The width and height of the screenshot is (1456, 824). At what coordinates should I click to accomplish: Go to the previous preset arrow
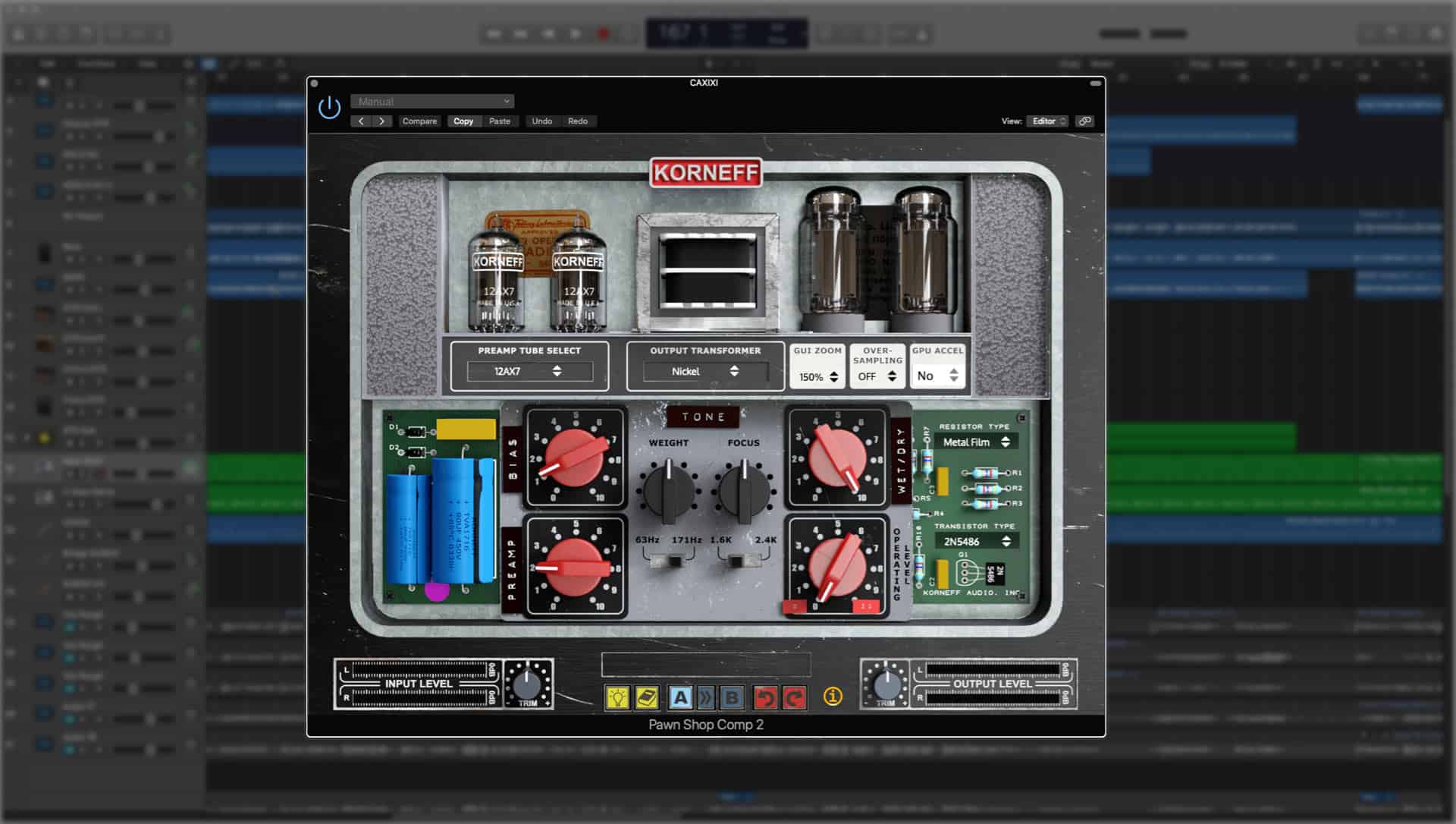click(361, 121)
